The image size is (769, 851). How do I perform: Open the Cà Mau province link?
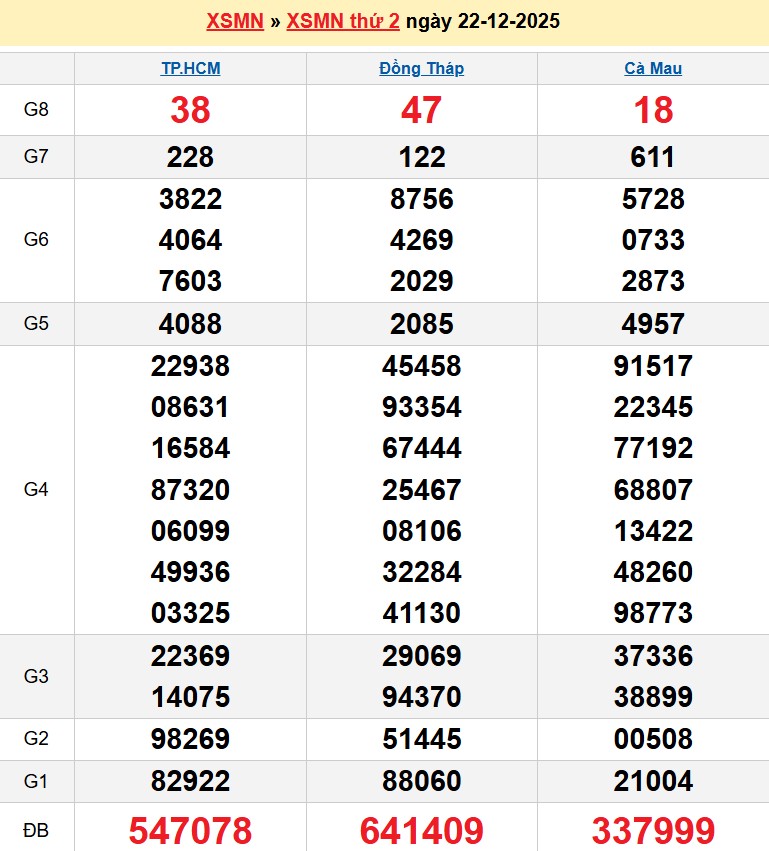pyautogui.click(x=653, y=69)
